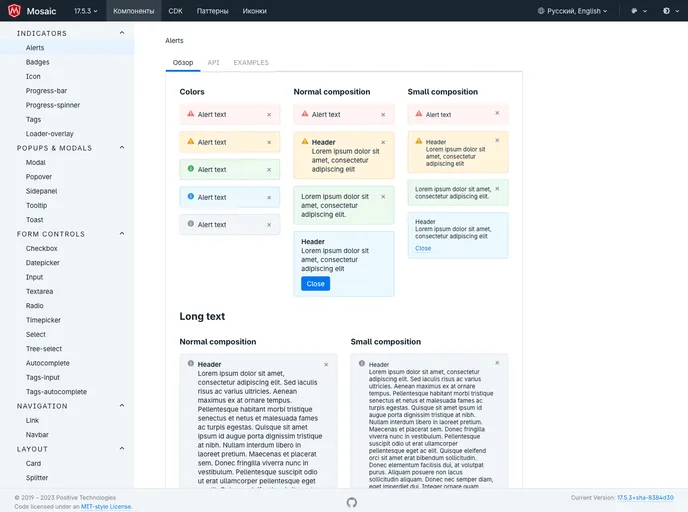The width and height of the screenshot is (688, 512).
Task: Dismiss the red alert under Colors
Action: tap(269, 115)
